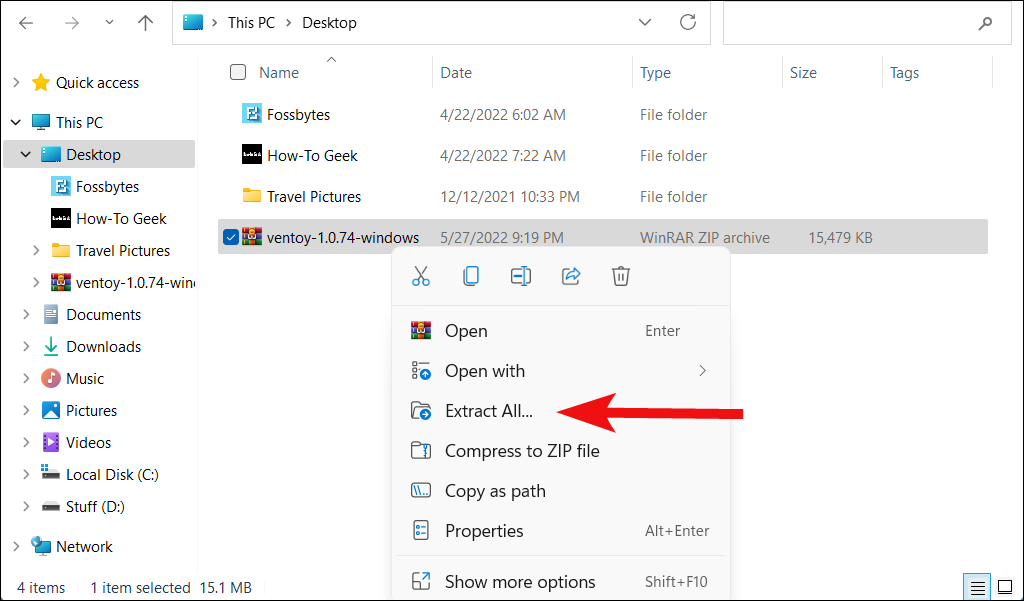
Task: Click the Cut icon in the context menu
Action: 420,276
